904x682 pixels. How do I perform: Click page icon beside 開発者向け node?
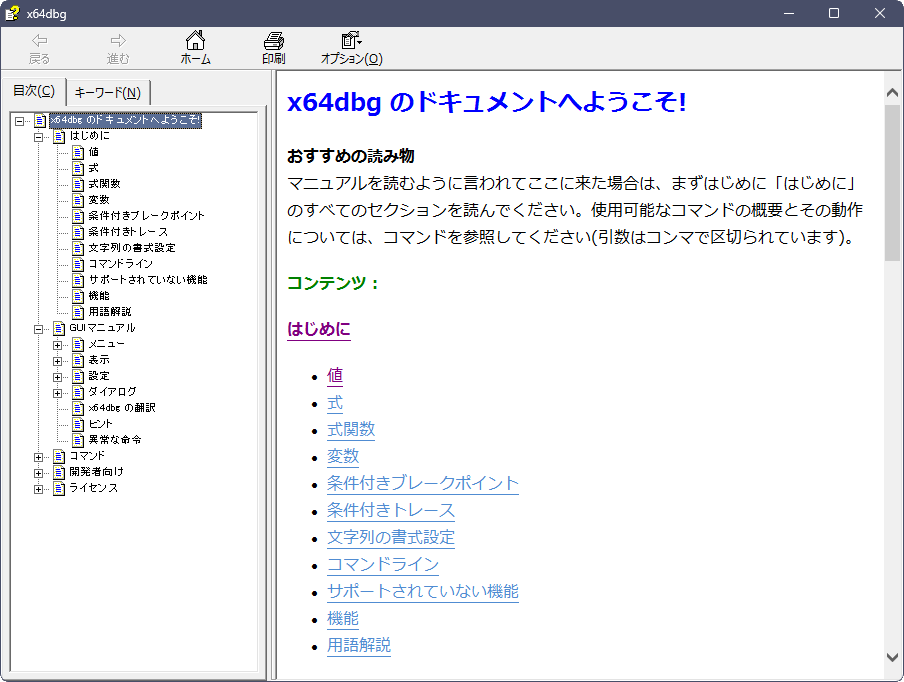coord(59,472)
